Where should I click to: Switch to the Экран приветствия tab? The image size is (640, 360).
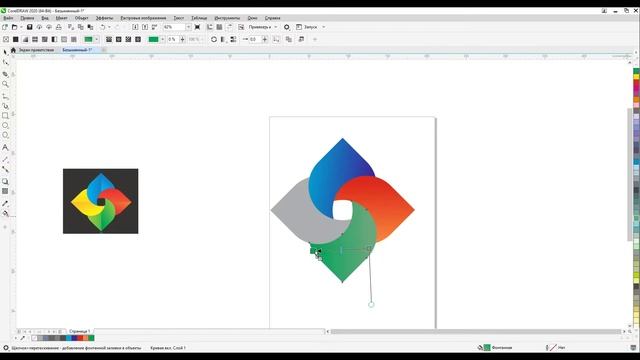point(36,50)
